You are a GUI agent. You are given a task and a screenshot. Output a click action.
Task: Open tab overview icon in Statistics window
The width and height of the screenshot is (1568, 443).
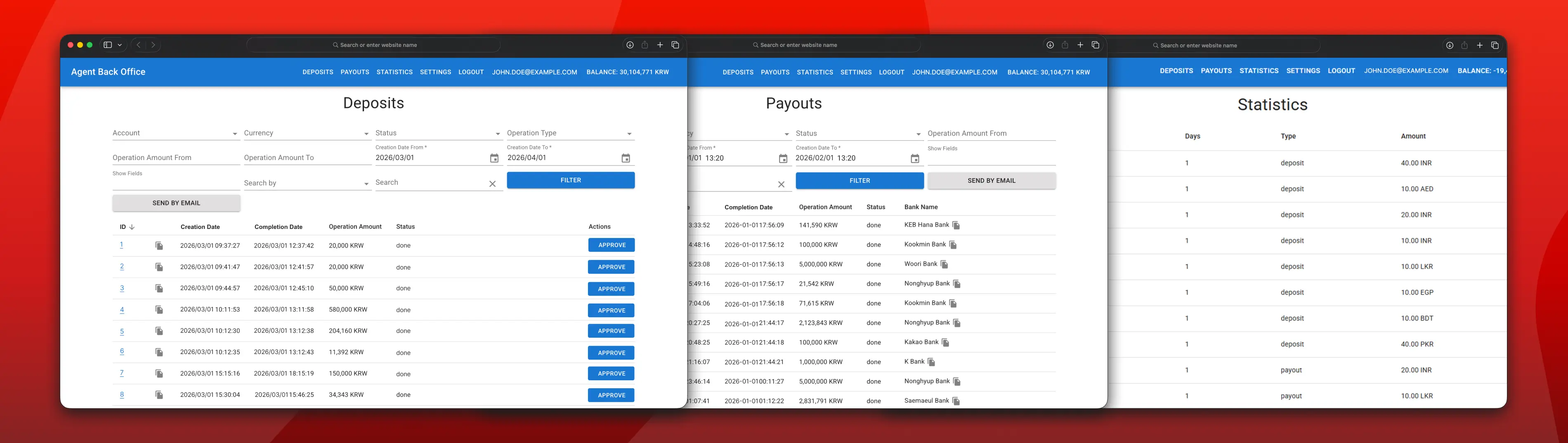(1495, 46)
